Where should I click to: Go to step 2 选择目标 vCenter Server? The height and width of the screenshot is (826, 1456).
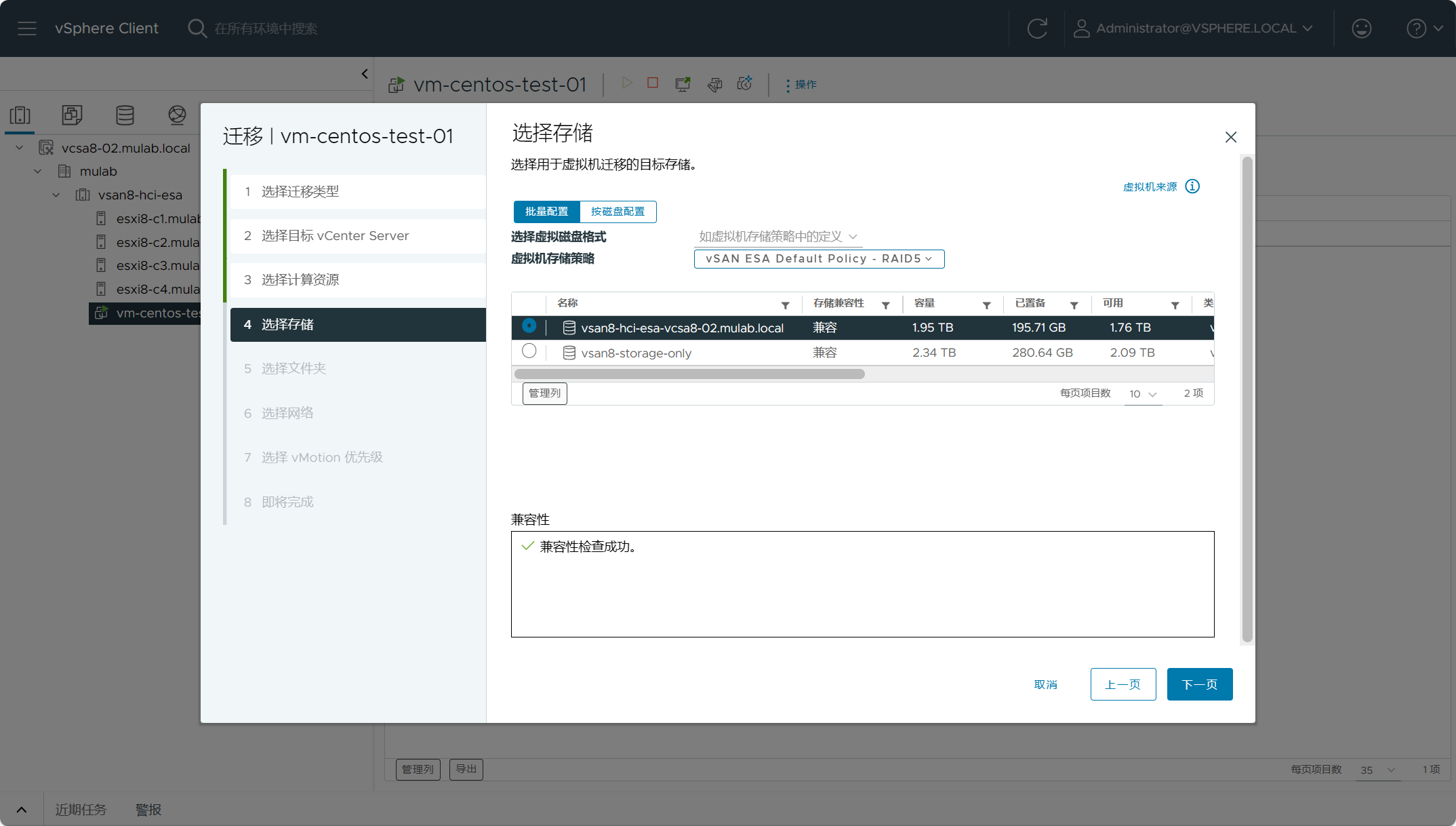(x=358, y=236)
